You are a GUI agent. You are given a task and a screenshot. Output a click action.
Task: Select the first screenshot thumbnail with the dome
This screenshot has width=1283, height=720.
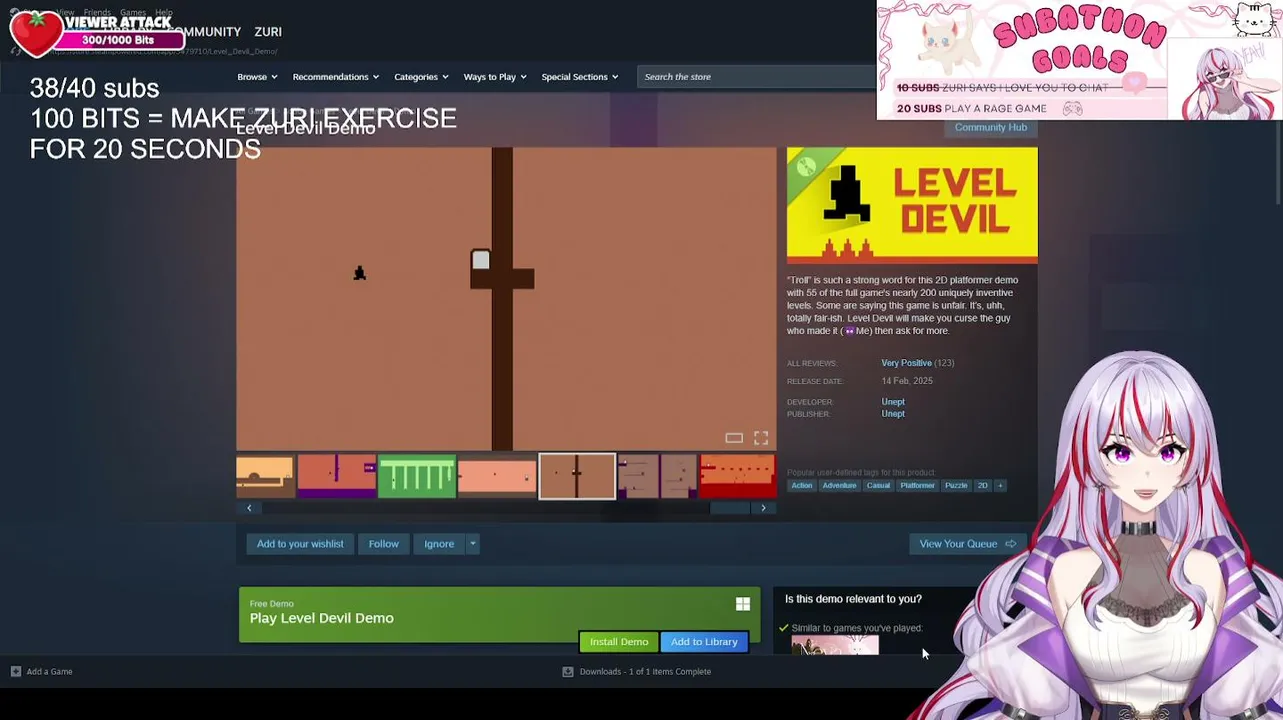pyautogui.click(x=265, y=476)
